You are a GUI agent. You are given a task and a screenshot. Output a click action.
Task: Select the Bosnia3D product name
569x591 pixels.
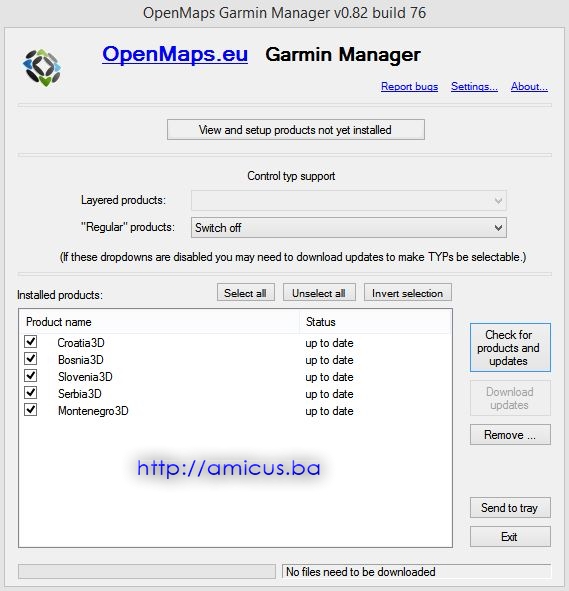pyautogui.click(x=81, y=360)
